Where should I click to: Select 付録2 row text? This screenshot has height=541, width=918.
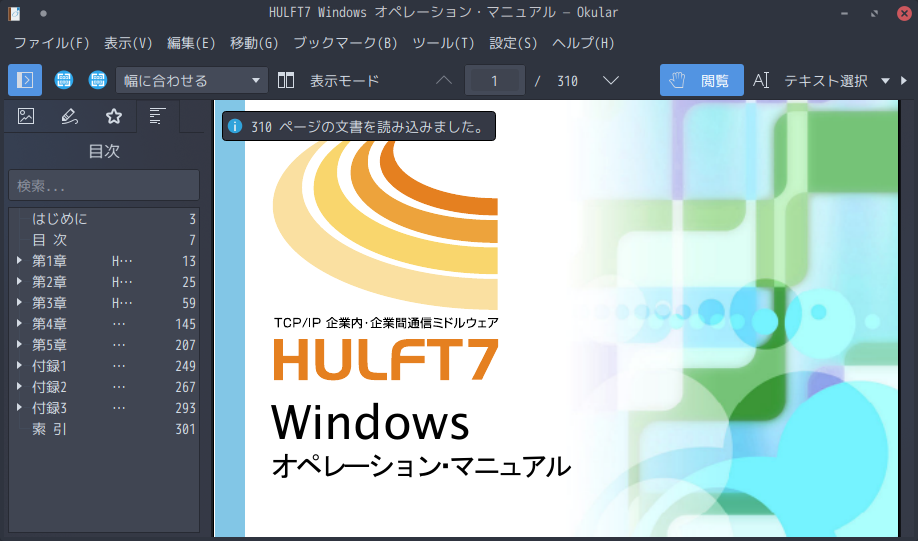pos(49,387)
